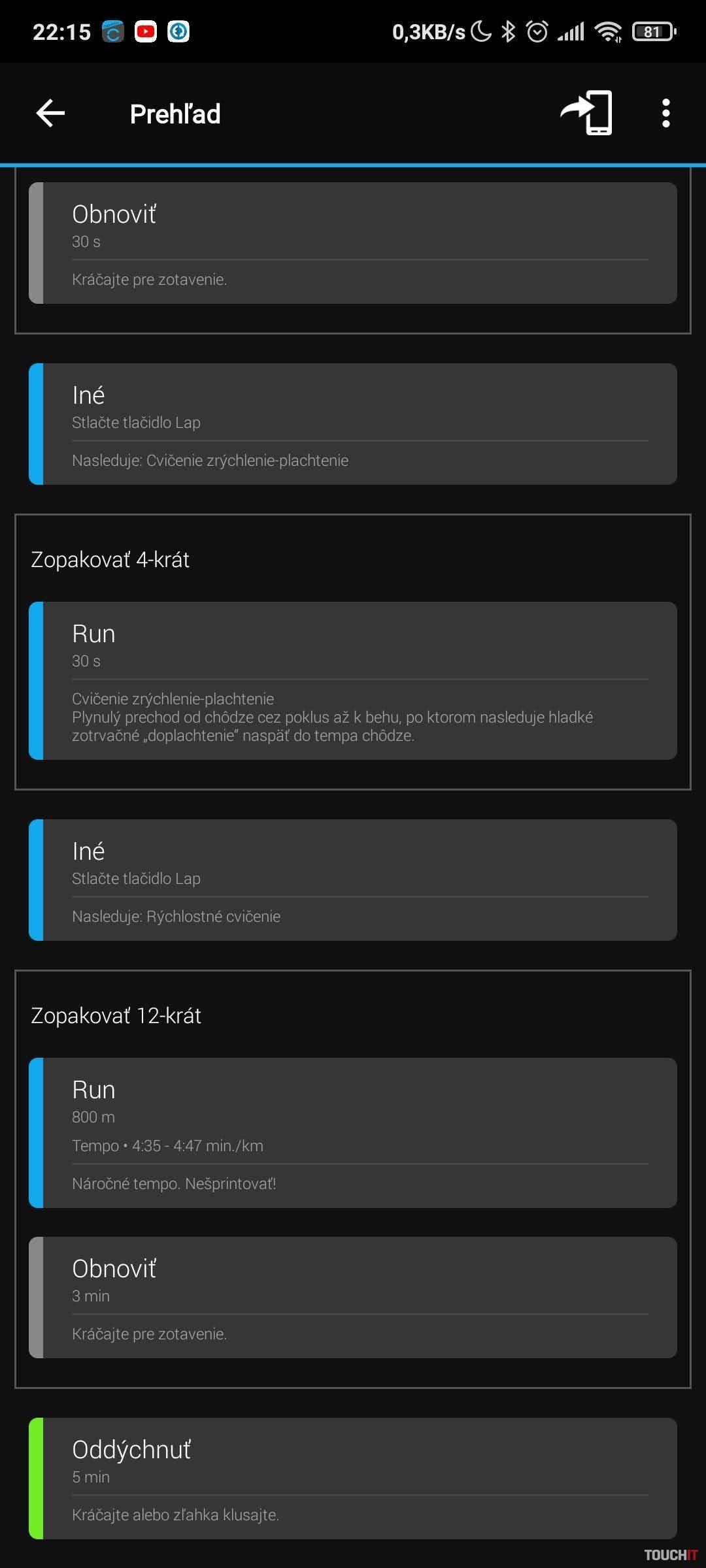Select the Zopakovať 4-krát repeat header

[110, 560]
